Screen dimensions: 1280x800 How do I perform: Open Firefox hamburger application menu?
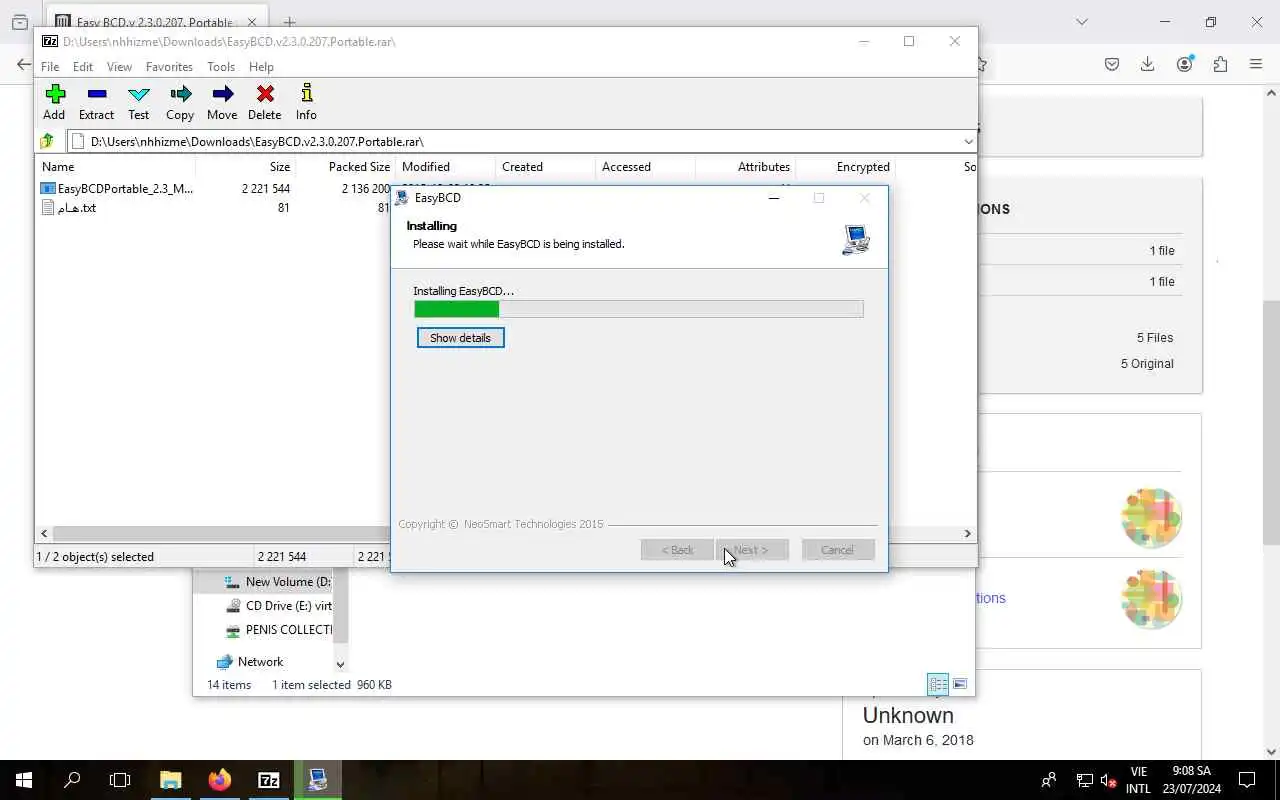(1256, 64)
